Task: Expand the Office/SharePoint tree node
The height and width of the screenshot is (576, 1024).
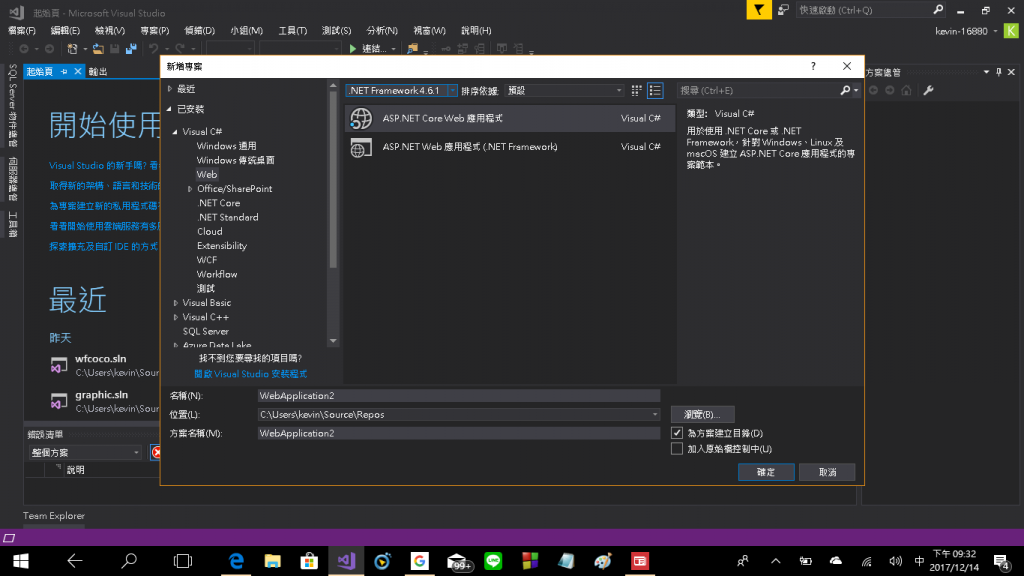Action: tap(190, 189)
